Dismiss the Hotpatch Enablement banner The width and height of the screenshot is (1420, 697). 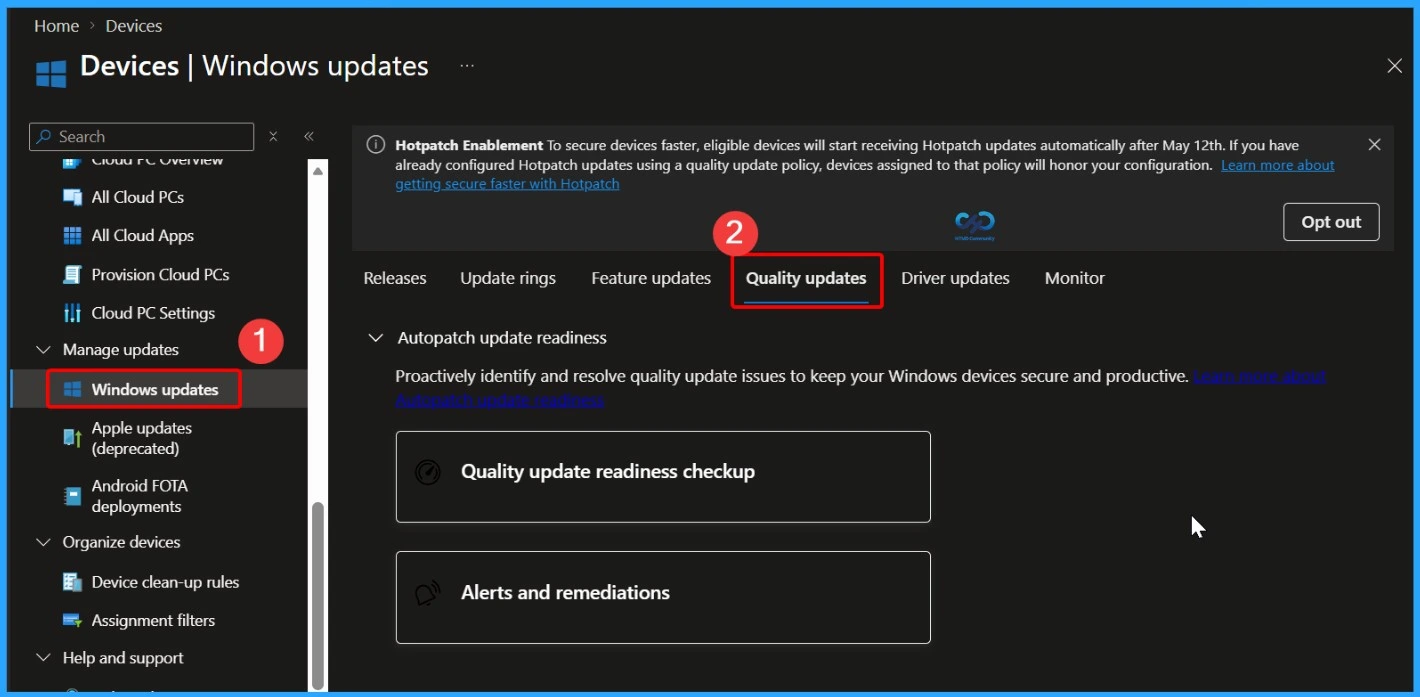pyautogui.click(x=1375, y=145)
